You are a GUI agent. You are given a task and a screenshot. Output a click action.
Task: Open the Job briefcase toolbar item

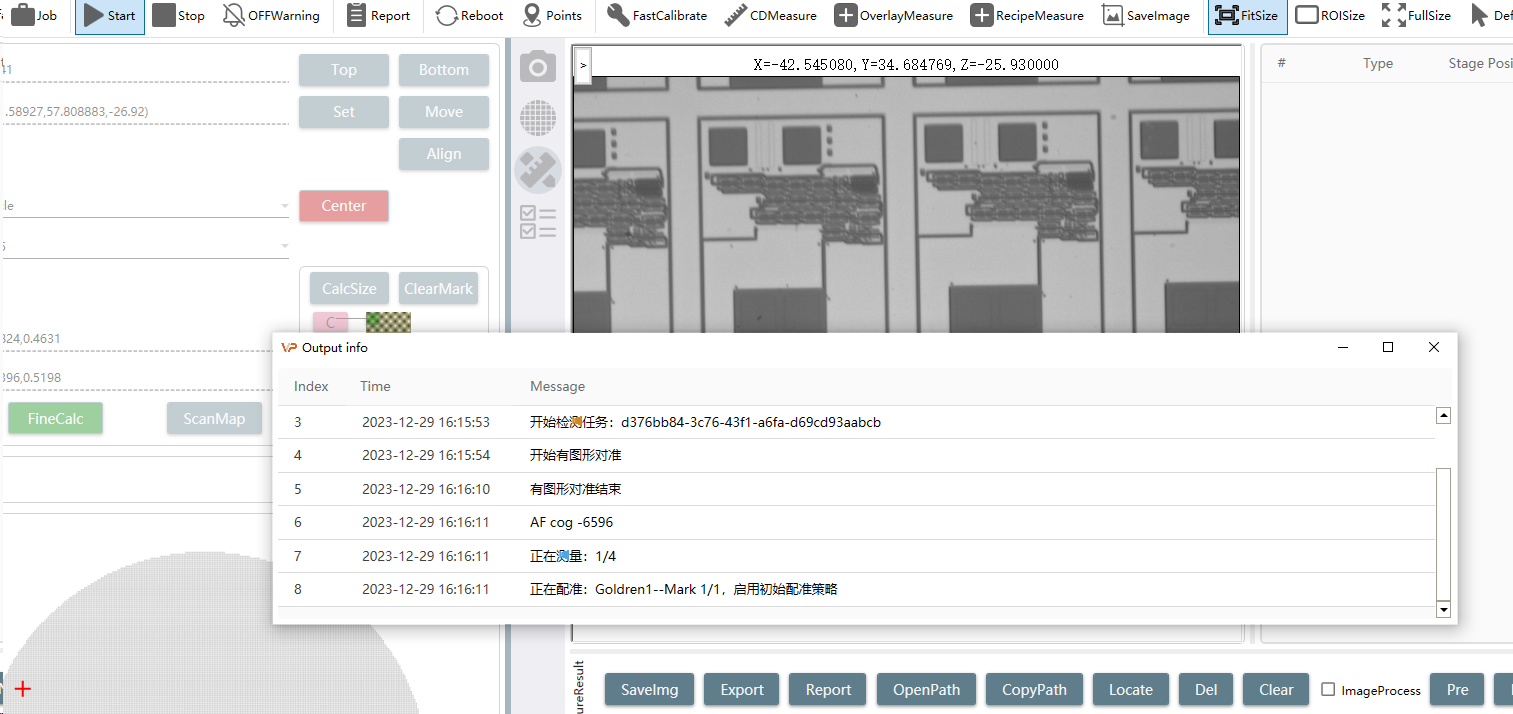34,16
